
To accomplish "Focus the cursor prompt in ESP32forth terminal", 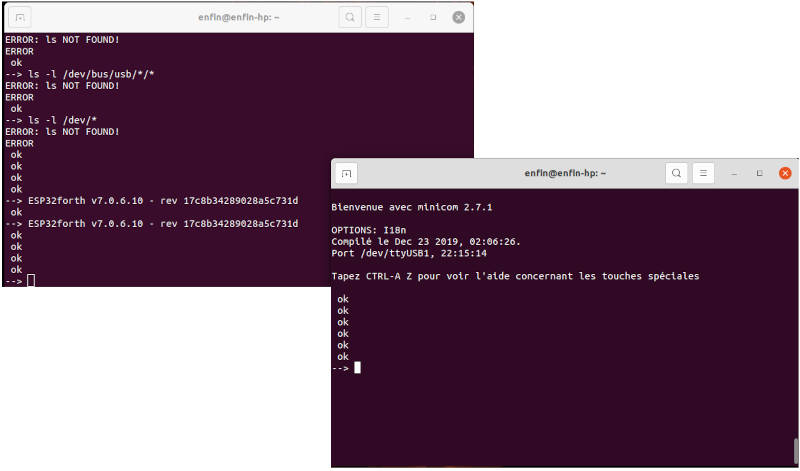I will click(x=31, y=281).
